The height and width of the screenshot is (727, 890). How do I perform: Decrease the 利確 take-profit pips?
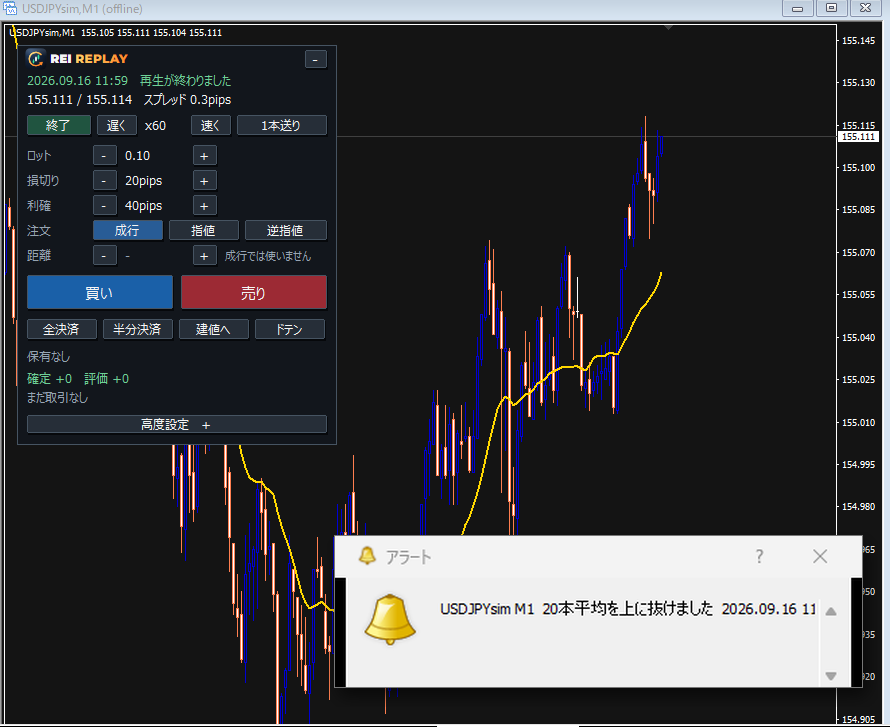click(x=104, y=206)
